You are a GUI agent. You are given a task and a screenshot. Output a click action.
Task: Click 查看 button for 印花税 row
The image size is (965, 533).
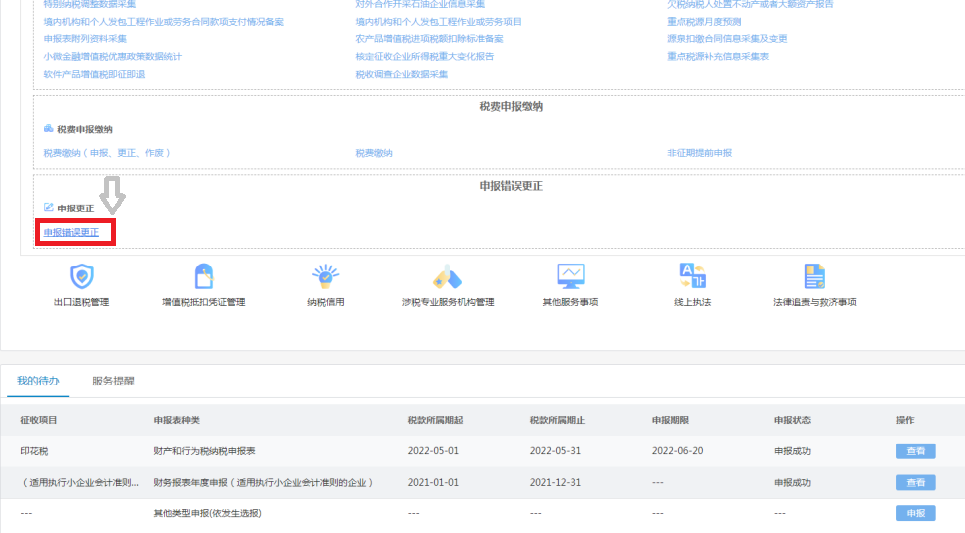coord(916,451)
